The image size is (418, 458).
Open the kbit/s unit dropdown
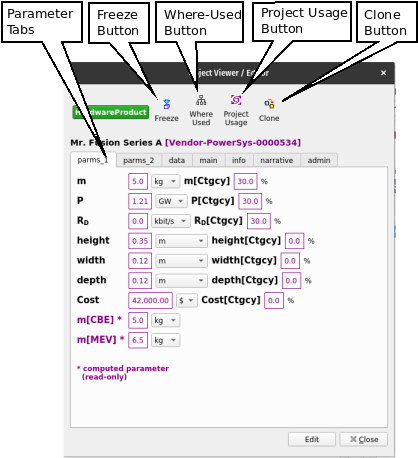tap(171, 221)
